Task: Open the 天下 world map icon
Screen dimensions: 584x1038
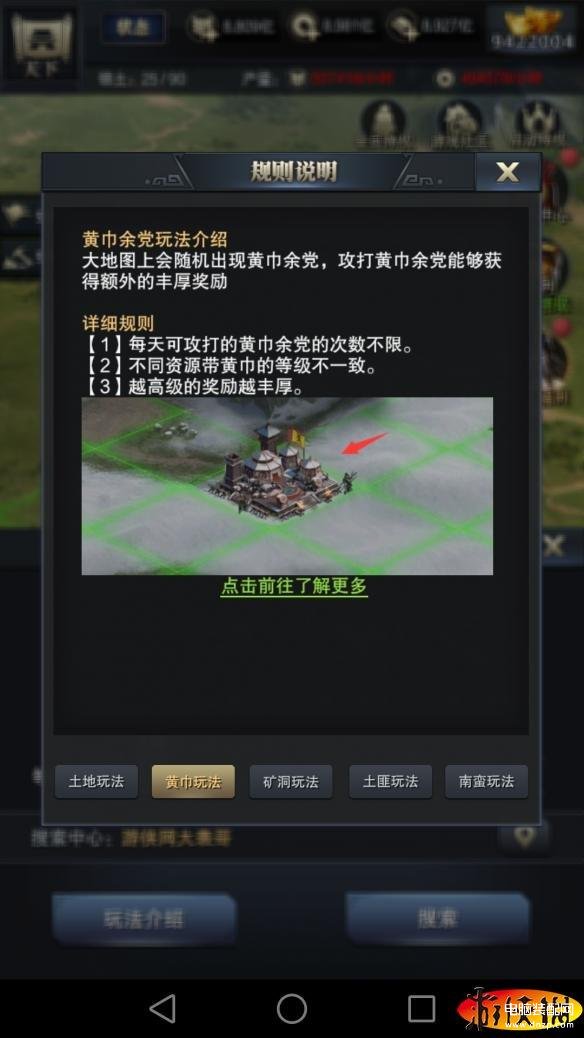Action: 41,44
